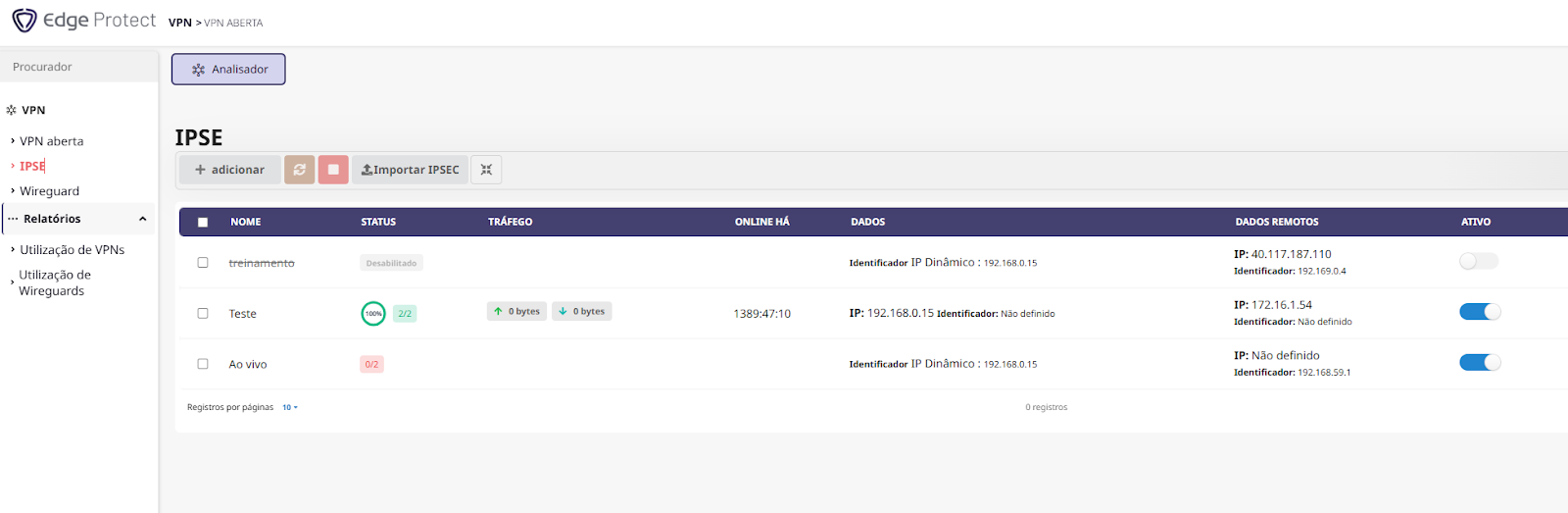Click the download traffic 0 bytes badge
Viewport: 1568px width, 513px height.
(x=582, y=312)
